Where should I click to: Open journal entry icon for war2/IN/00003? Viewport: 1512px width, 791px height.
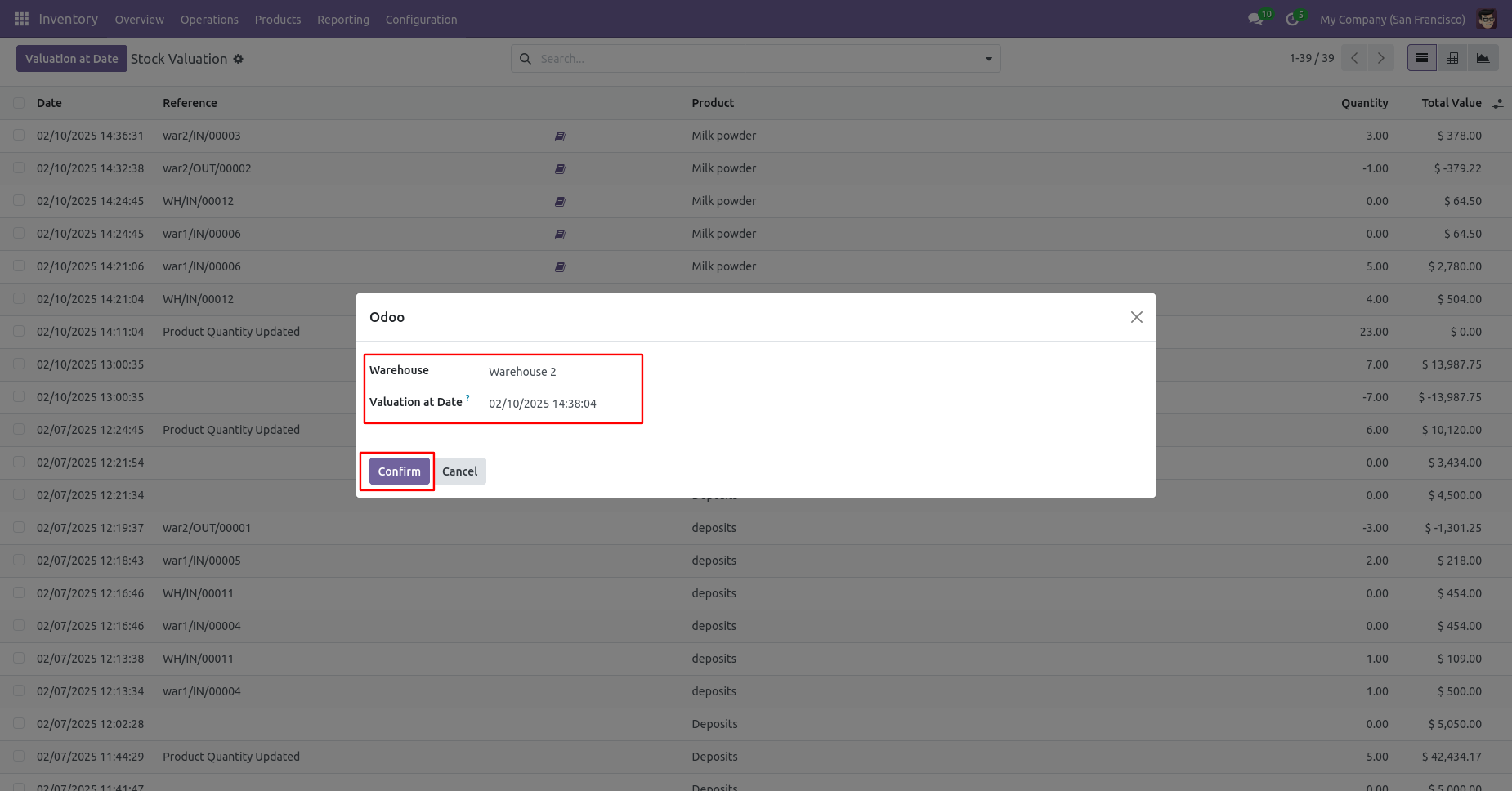(x=560, y=136)
